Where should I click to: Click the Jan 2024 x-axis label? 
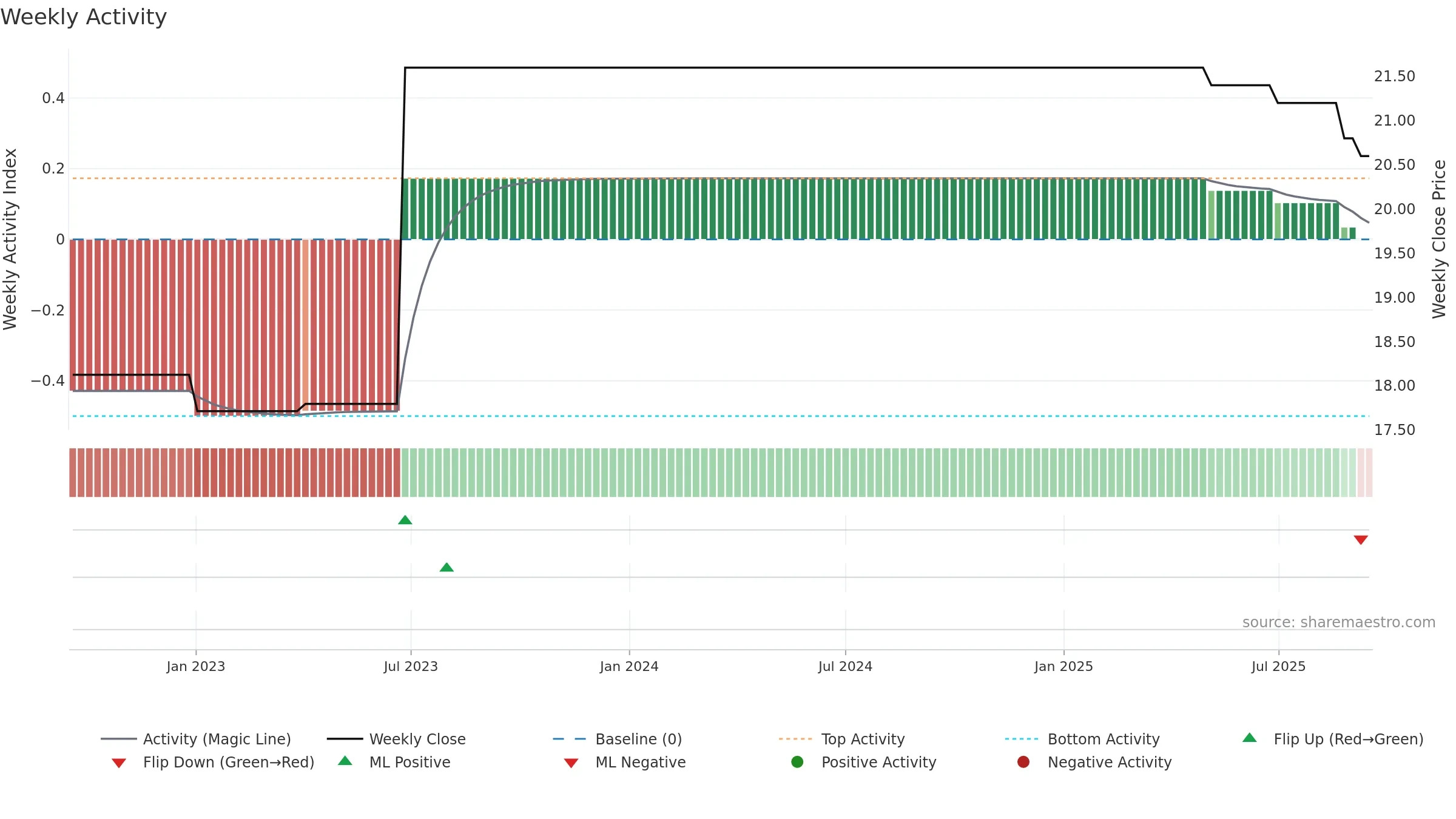[x=629, y=666]
